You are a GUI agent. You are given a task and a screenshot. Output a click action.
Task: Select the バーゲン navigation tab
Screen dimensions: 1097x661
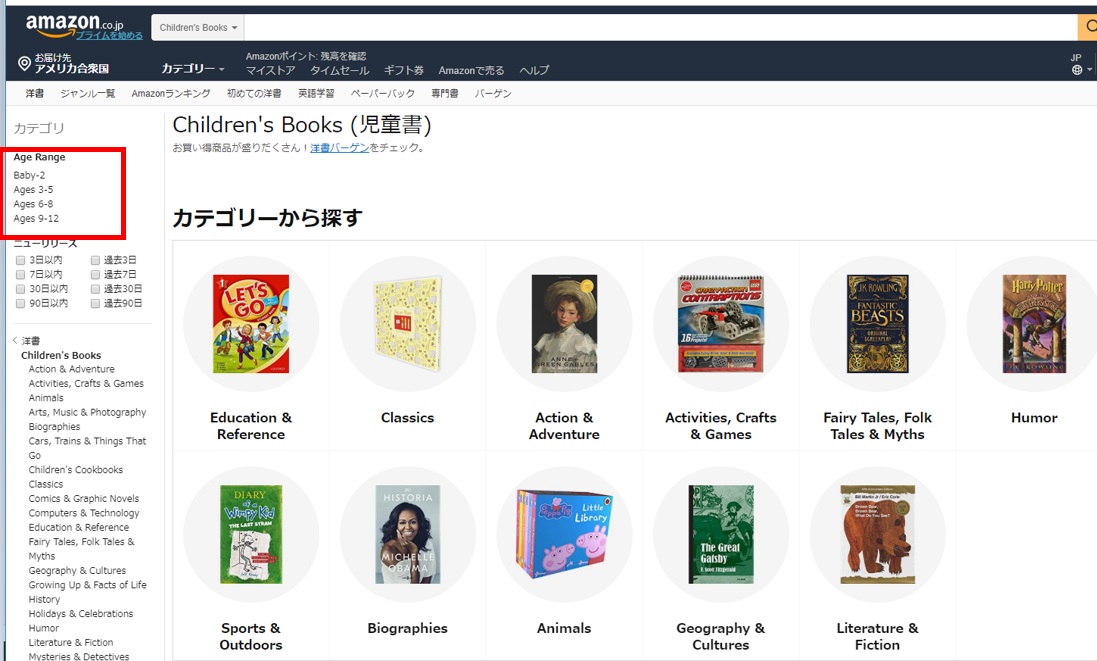(x=493, y=93)
